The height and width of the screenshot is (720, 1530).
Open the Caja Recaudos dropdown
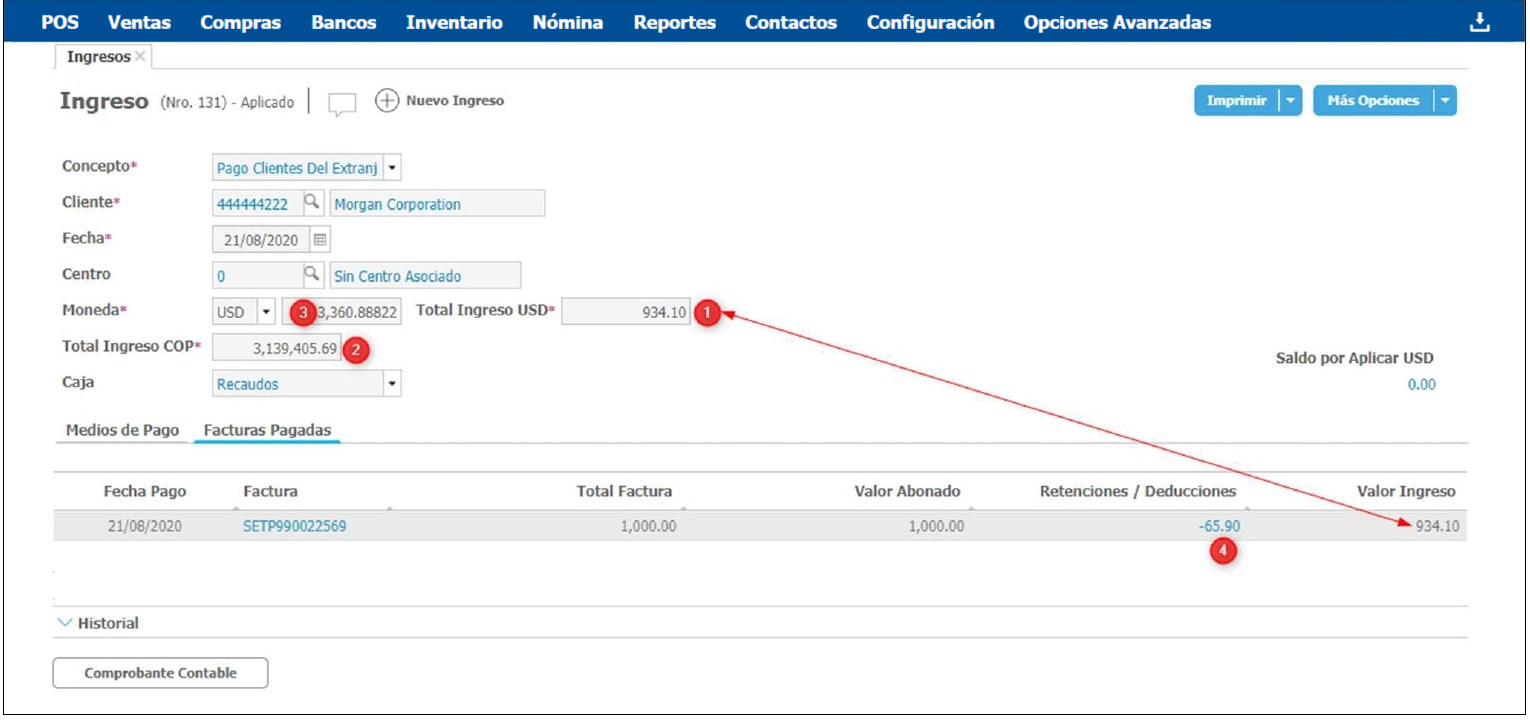[x=392, y=384]
